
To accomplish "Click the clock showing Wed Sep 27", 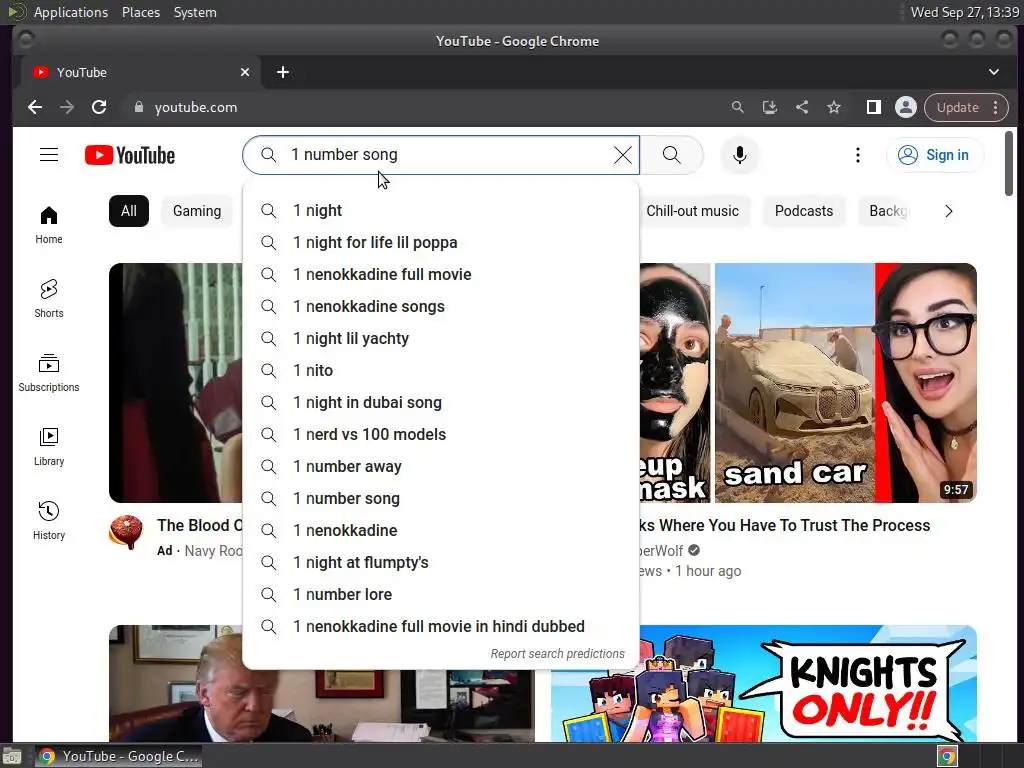I will [x=965, y=12].
